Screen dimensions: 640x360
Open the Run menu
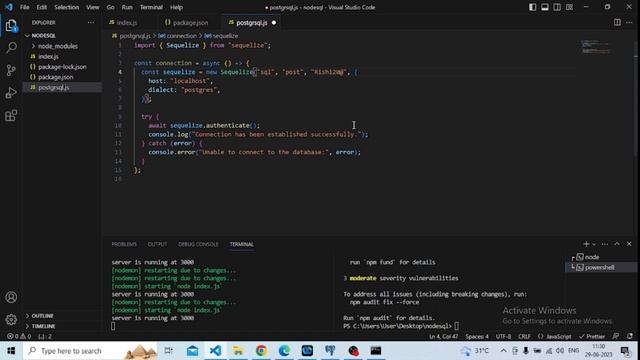pyautogui.click(x=127, y=7)
